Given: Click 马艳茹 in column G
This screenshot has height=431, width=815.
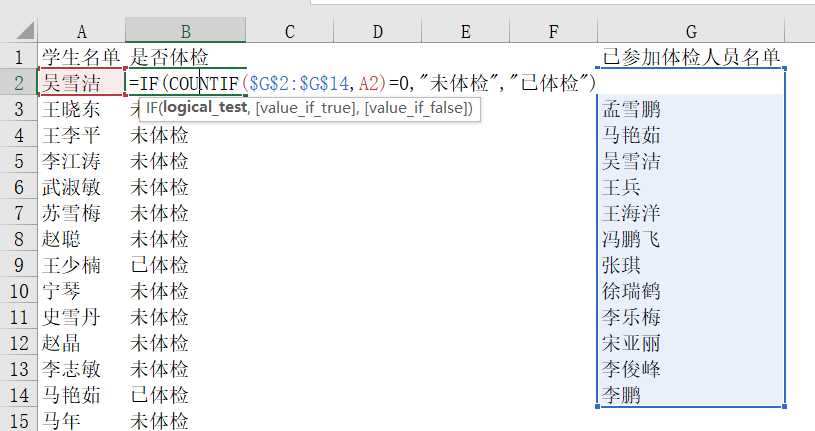Looking at the screenshot, I should click(691, 135).
